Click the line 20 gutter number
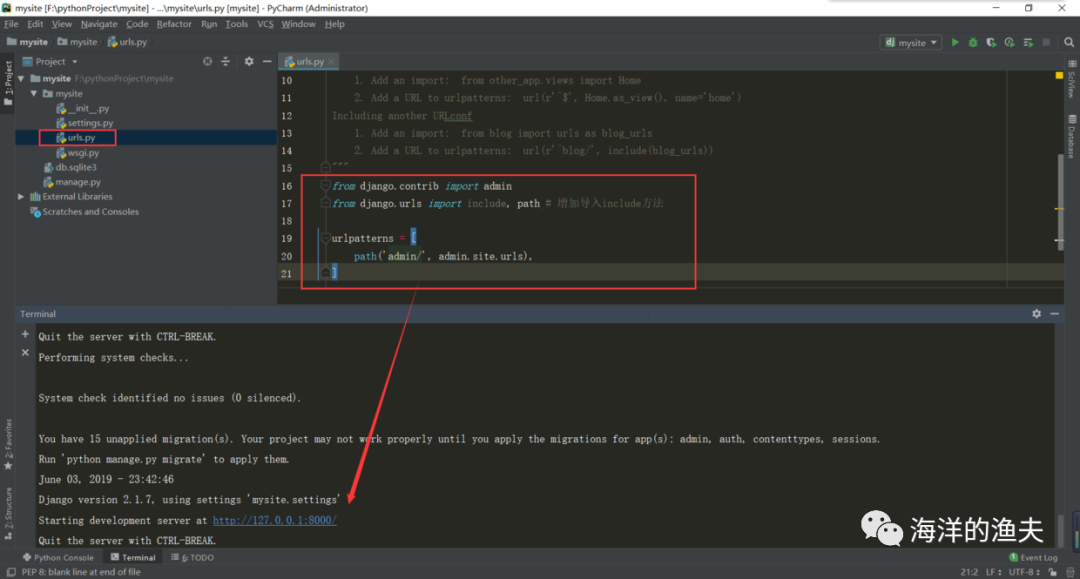This screenshot has width=1080, height=579. click(x=287, y=256)
